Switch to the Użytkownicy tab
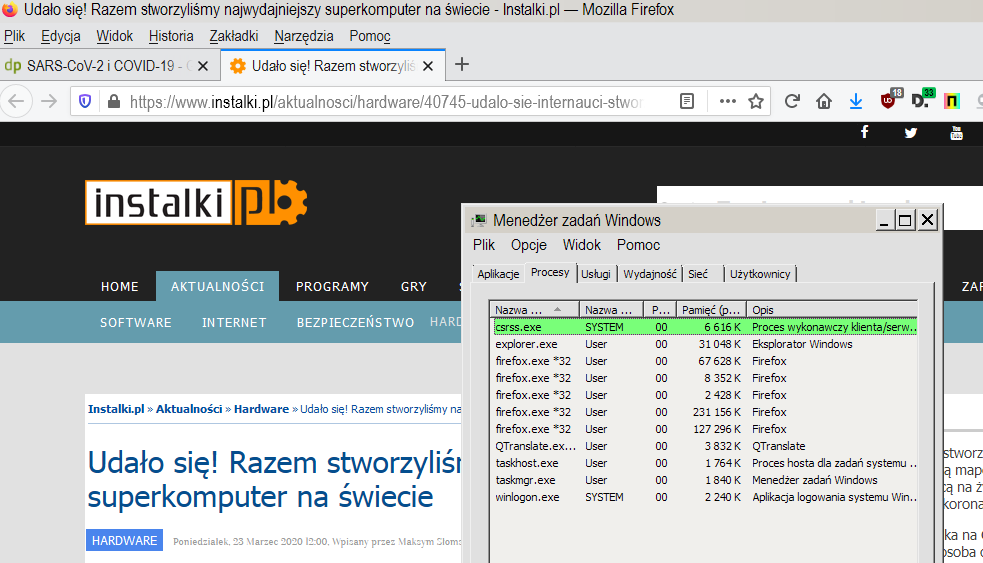 tap(760, 274)
